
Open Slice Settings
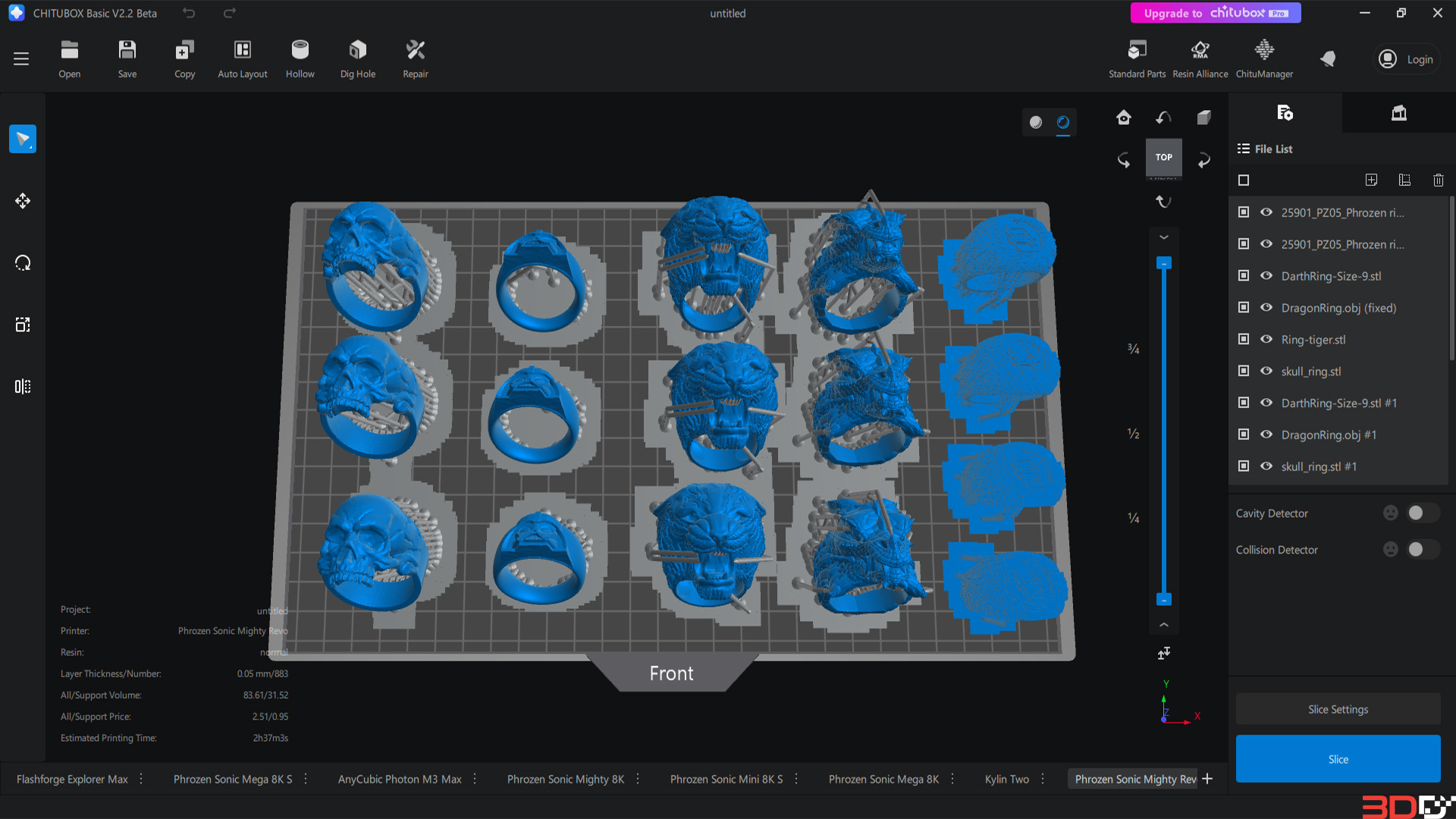1338,710
